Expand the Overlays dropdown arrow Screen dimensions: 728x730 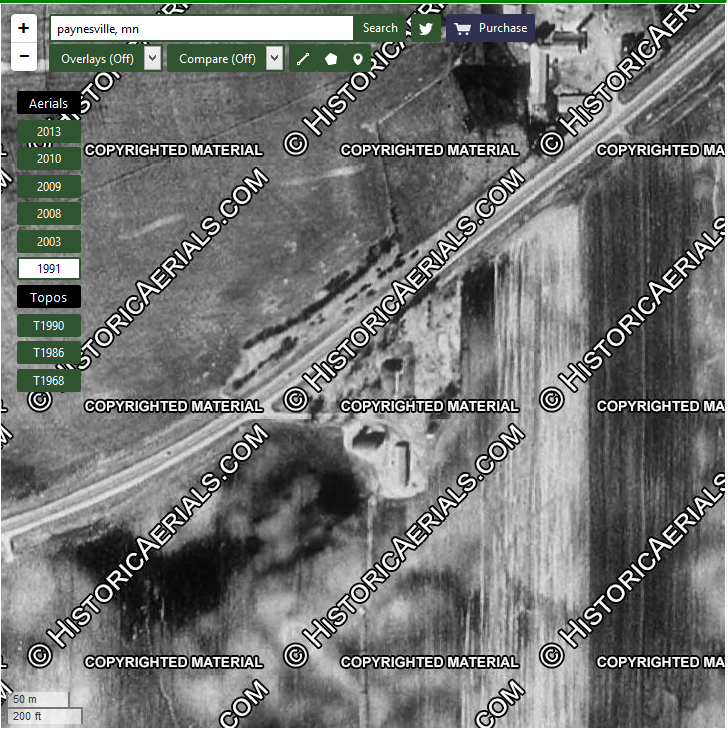pyautogui.click(x=152, y=59)
